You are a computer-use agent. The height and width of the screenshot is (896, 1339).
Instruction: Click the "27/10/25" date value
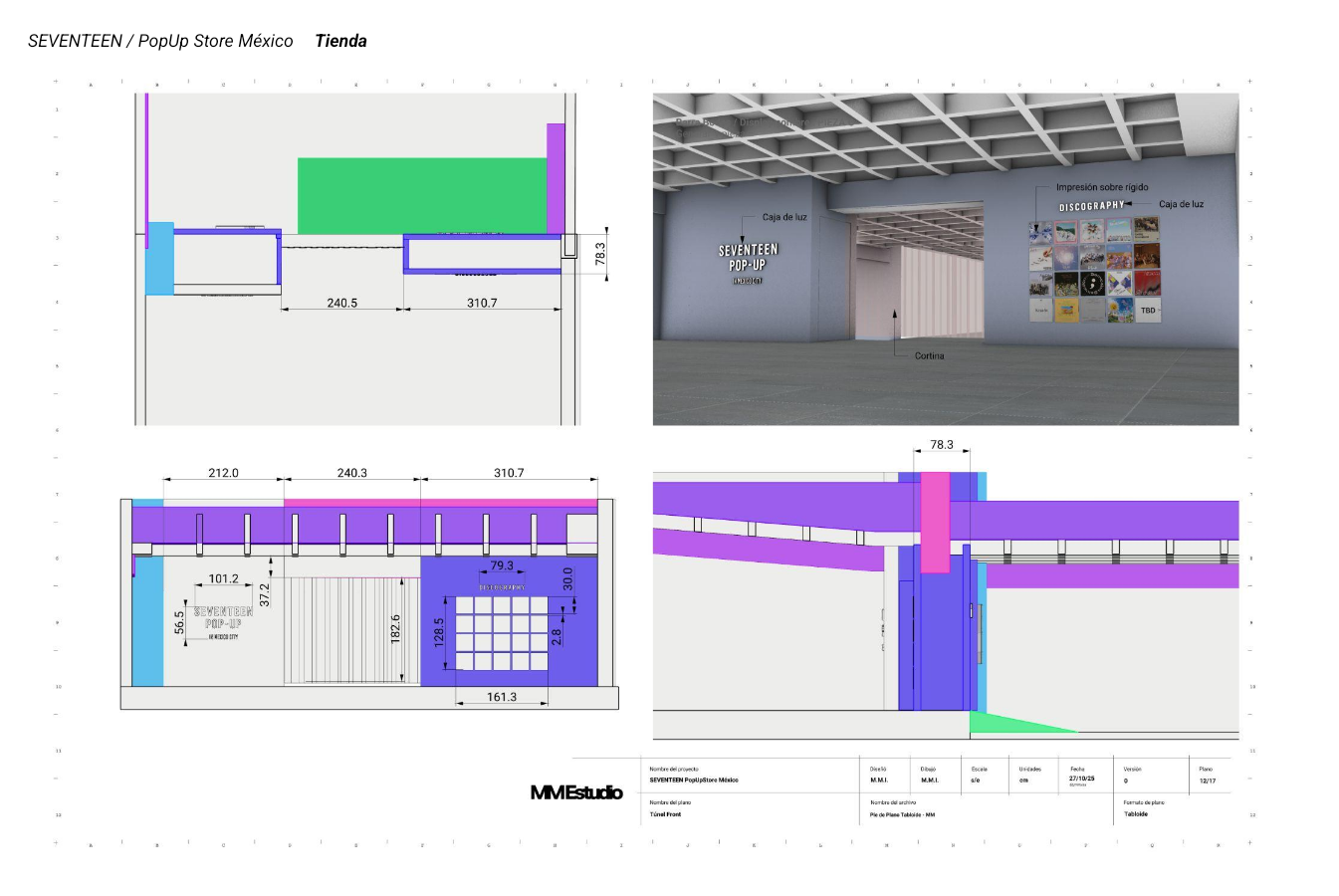pyautogui.click(x=1081, y=779)
